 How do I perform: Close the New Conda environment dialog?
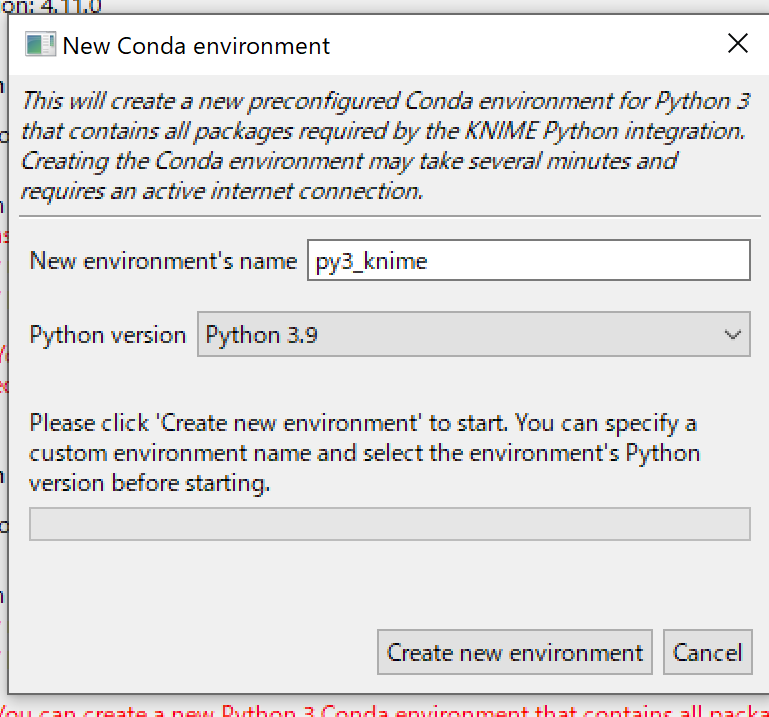click(738, 44)
